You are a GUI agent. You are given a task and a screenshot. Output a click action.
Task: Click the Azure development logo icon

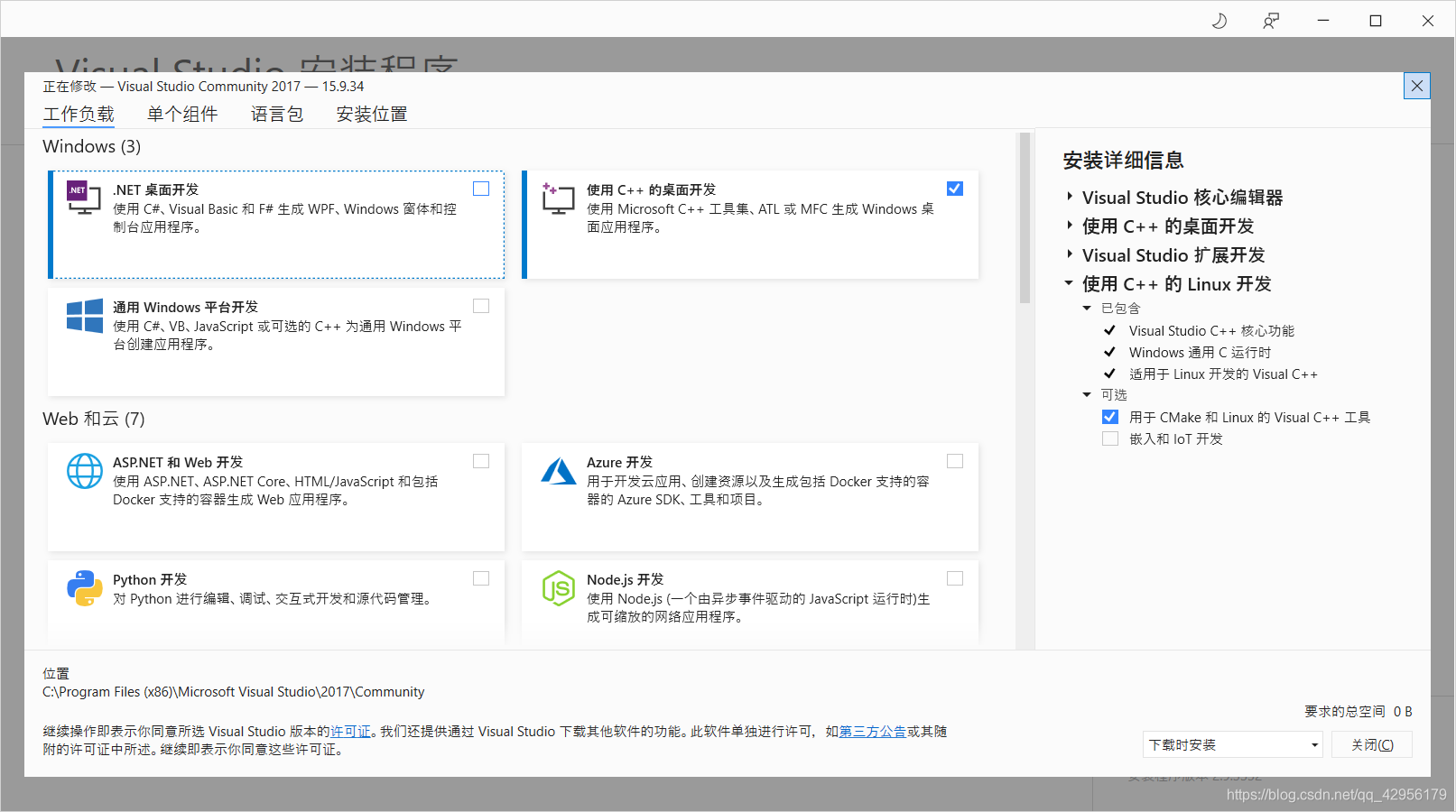[x=559, y=471]
